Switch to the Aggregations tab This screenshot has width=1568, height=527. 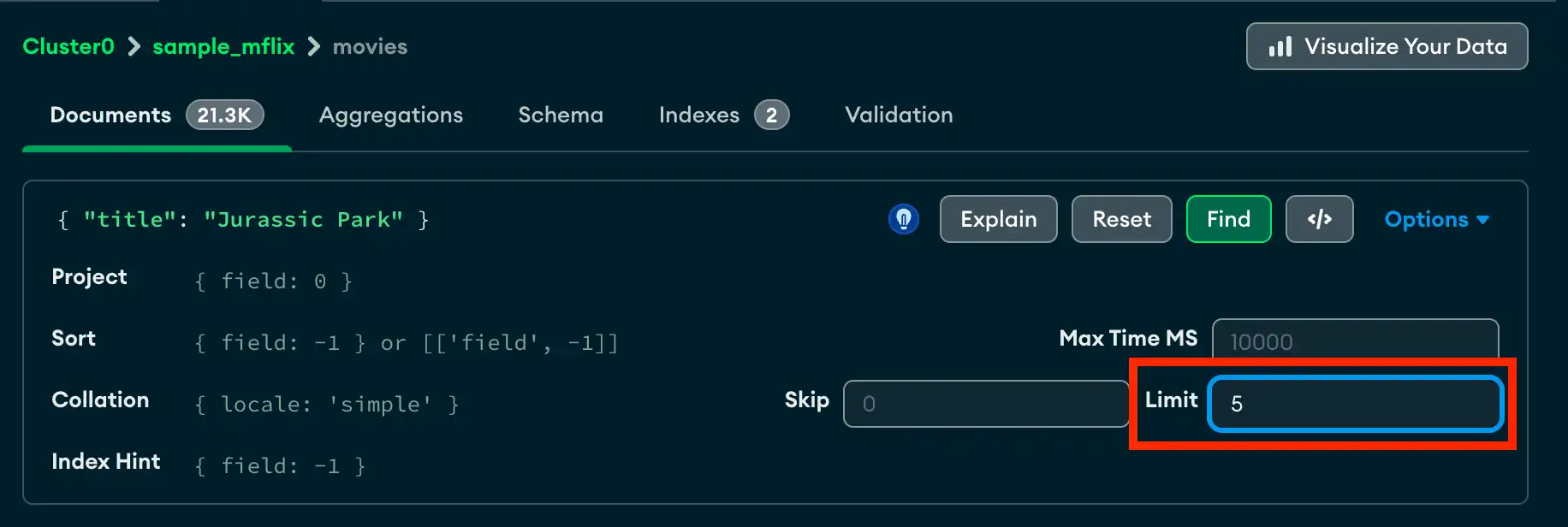coord(391,115)
